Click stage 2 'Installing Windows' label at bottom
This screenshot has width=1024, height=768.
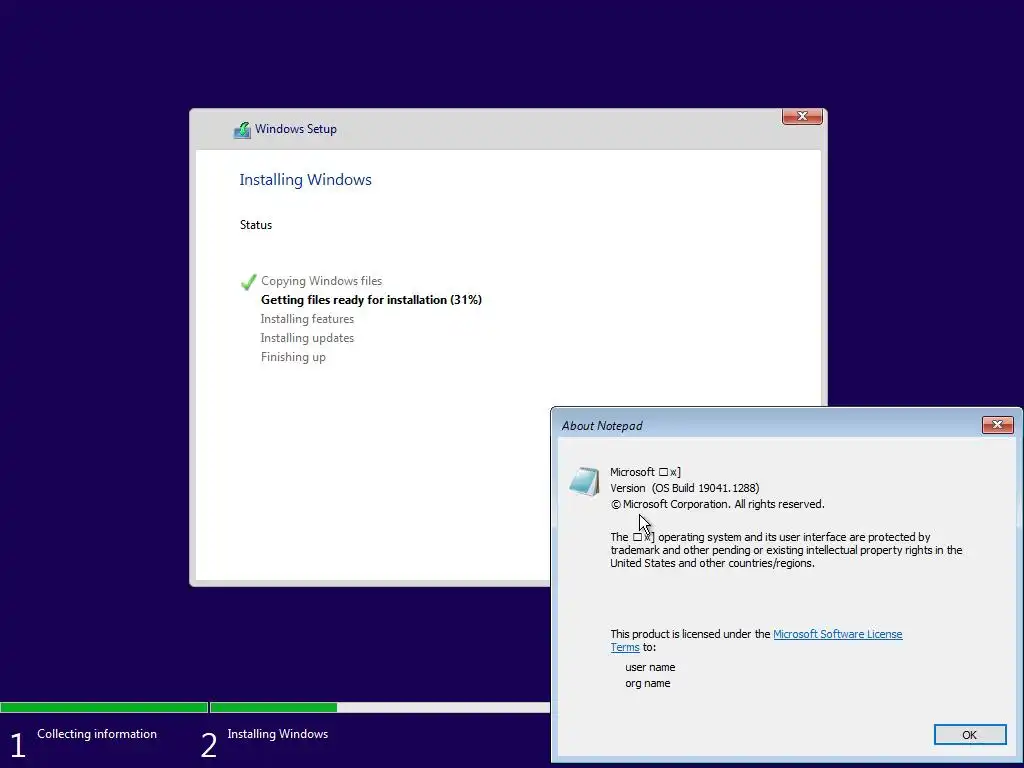click(278, 734)
